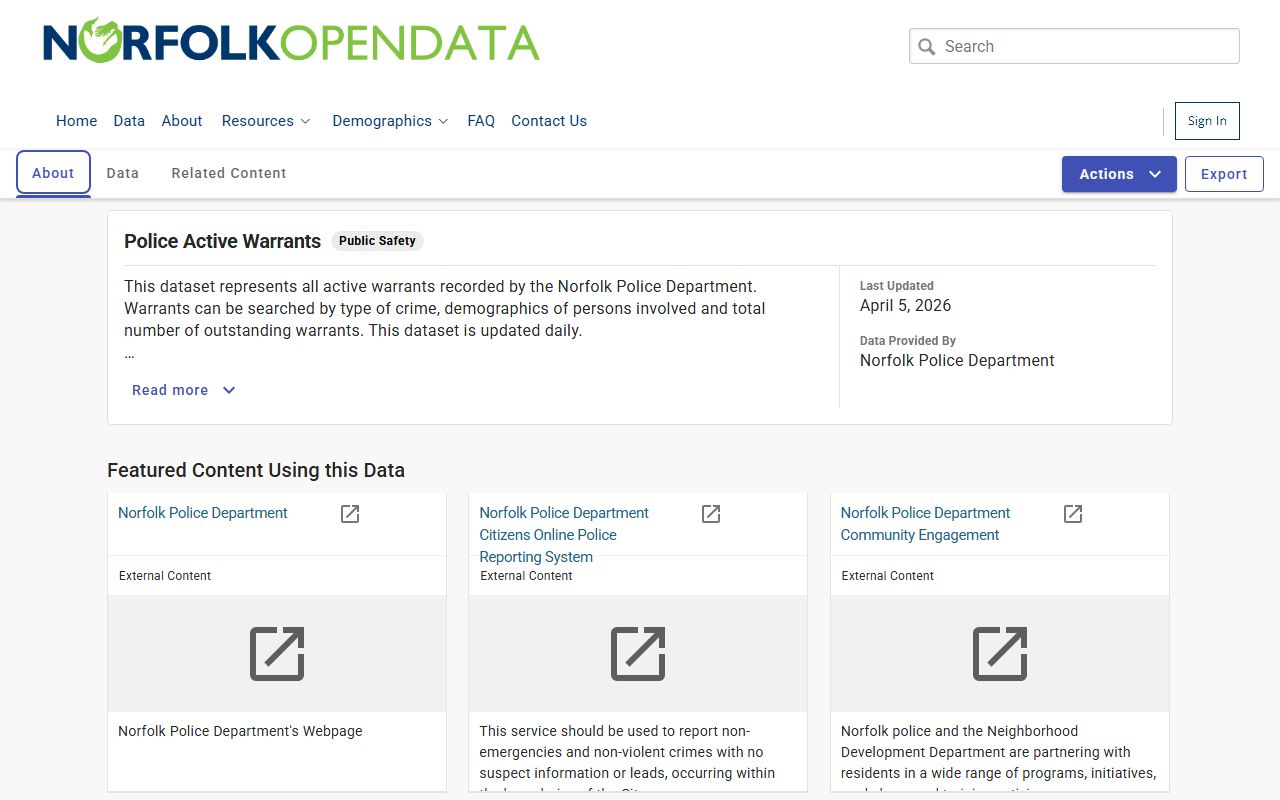
Task: Go to the Home page
Action: click(76, 121)
